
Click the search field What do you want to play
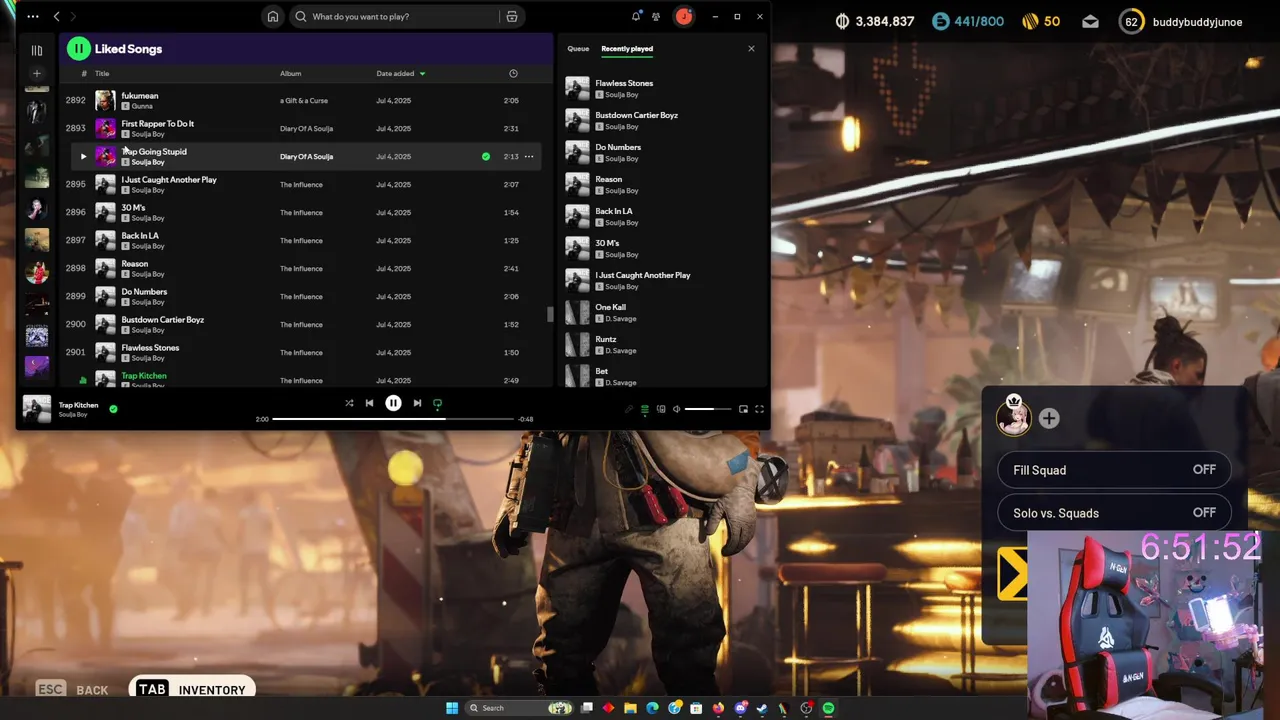click(x=404, y=16)
